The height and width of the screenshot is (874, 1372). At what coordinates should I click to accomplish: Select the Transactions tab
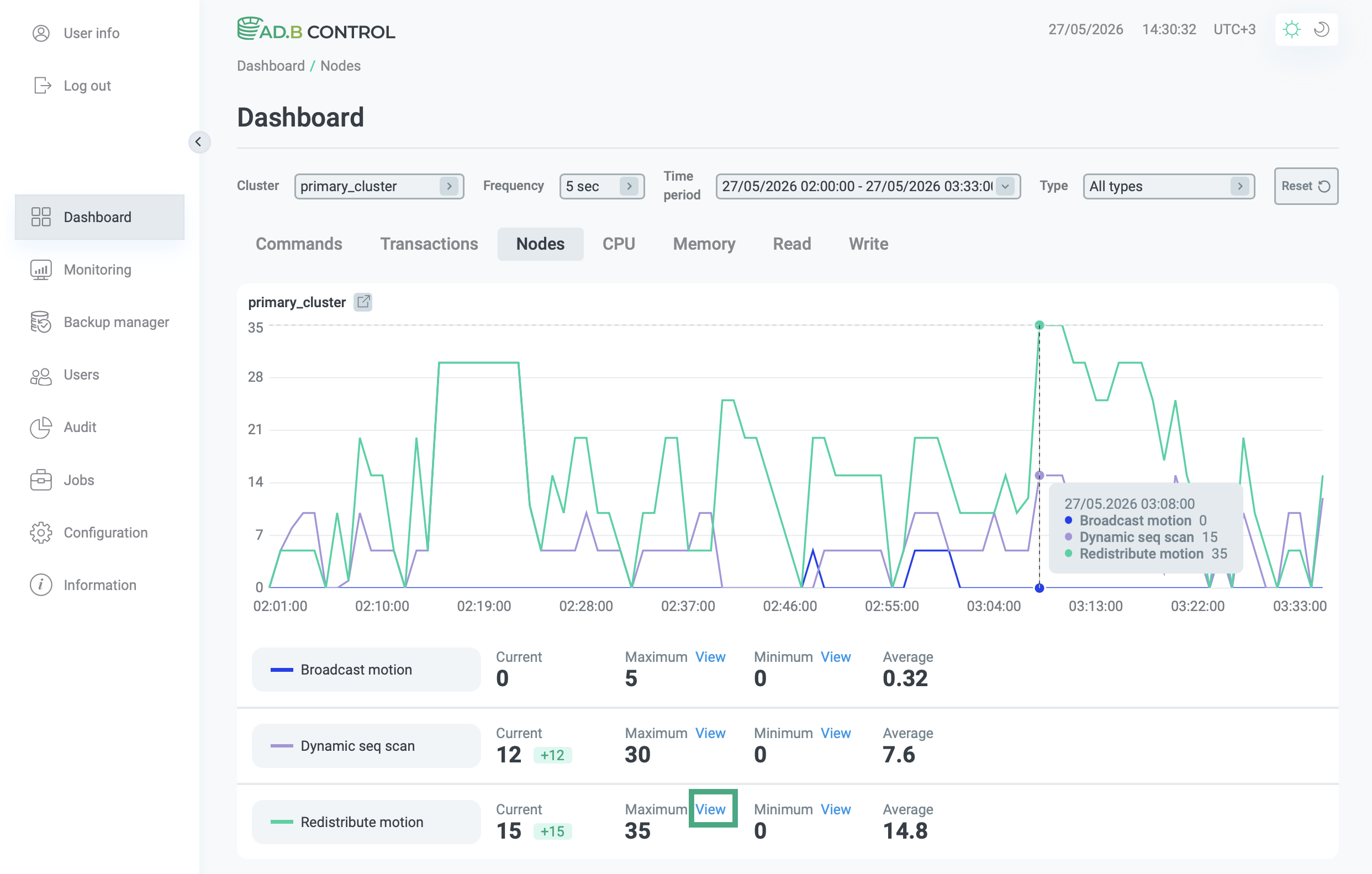(x=429, y=244)
